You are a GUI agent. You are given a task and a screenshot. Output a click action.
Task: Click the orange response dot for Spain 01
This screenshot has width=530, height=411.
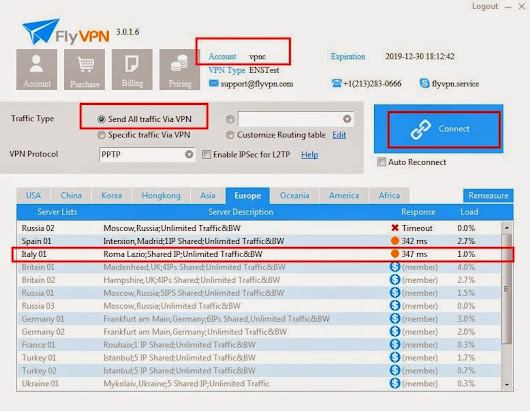(395, 241)
